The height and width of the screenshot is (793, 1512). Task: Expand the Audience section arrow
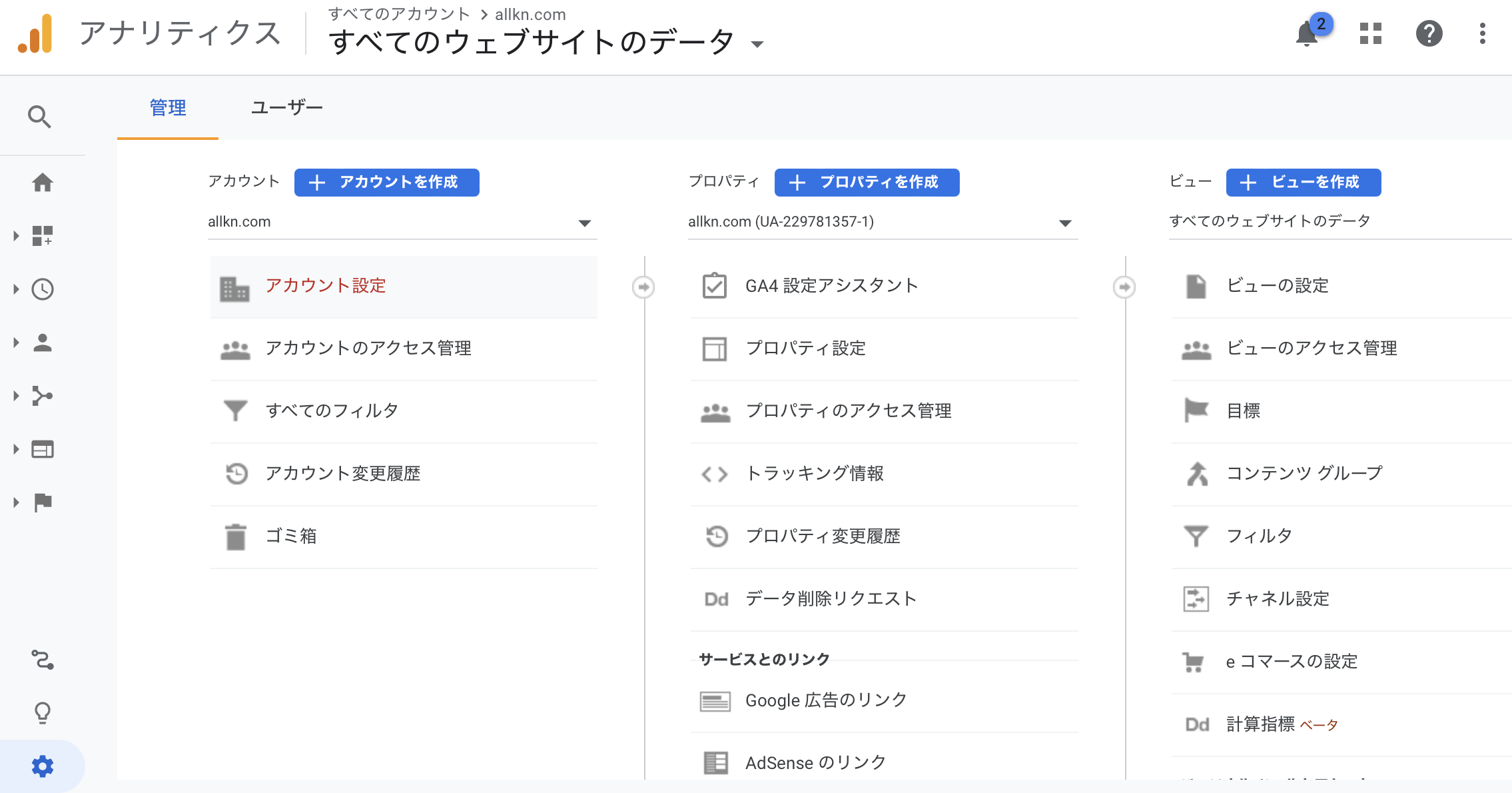(16, 343)
